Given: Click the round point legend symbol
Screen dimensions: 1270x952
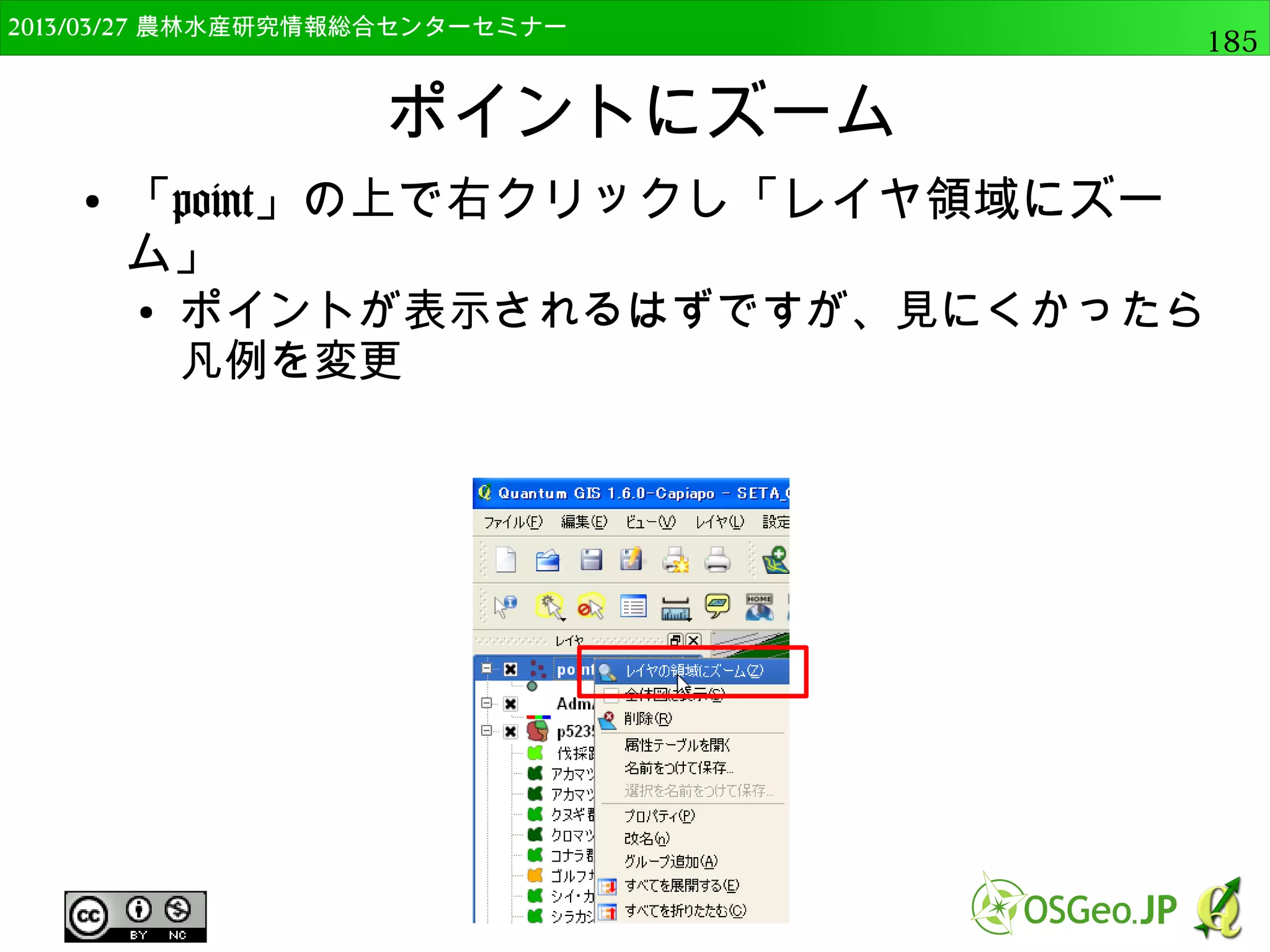Looking at the screenshot, I should (532, 686).
